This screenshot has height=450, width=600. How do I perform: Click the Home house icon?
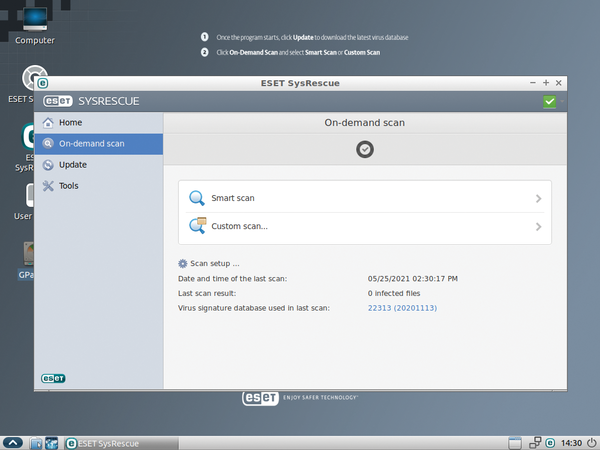(x=48, y=122)
